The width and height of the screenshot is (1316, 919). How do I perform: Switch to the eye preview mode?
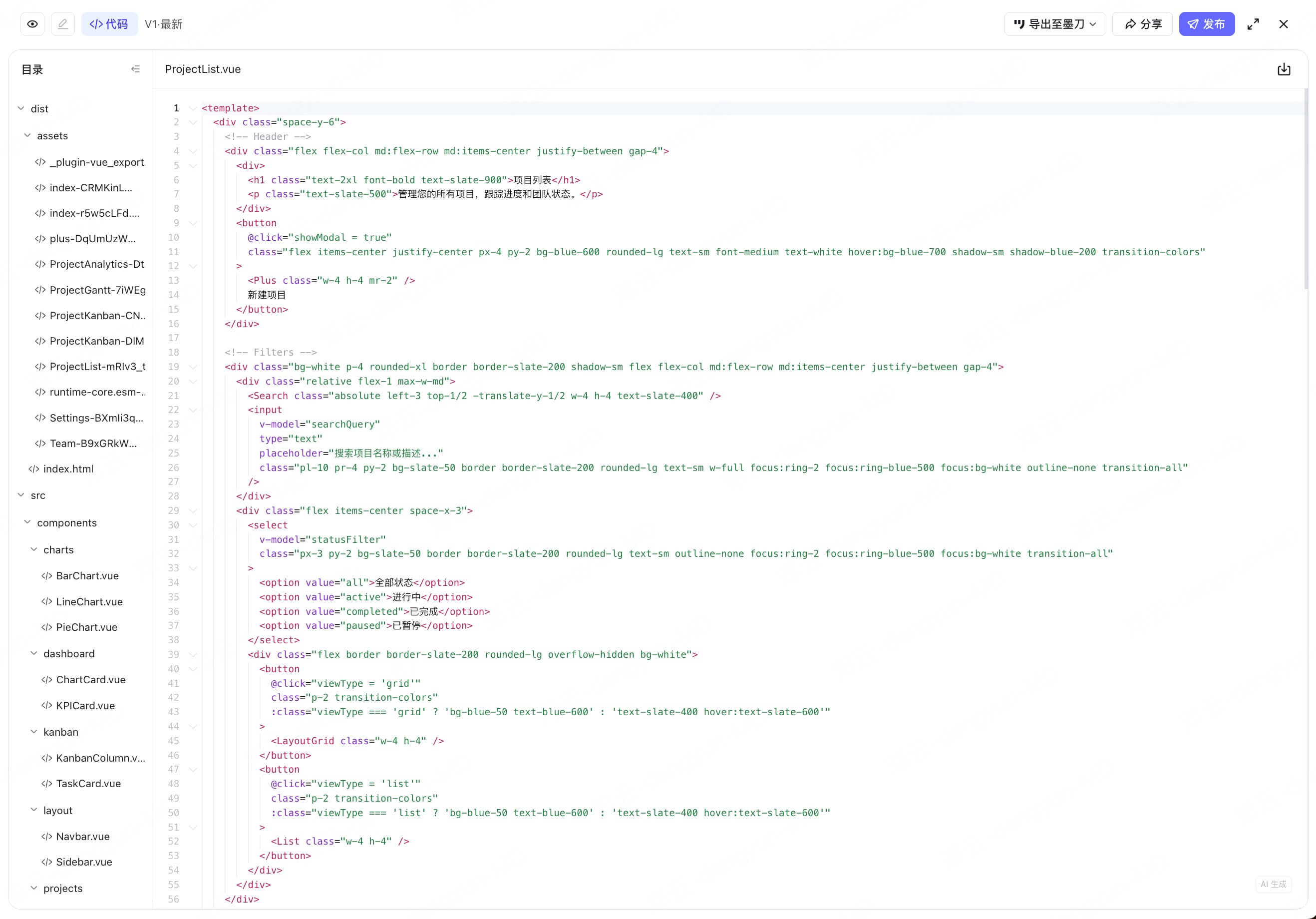tap(32, 24)
